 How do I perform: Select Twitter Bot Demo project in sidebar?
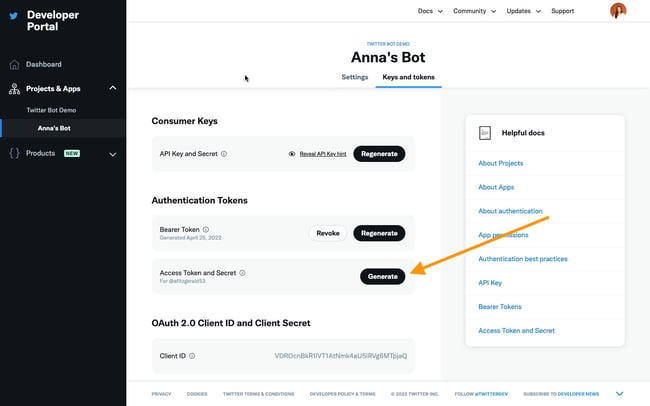pos(51,110)
